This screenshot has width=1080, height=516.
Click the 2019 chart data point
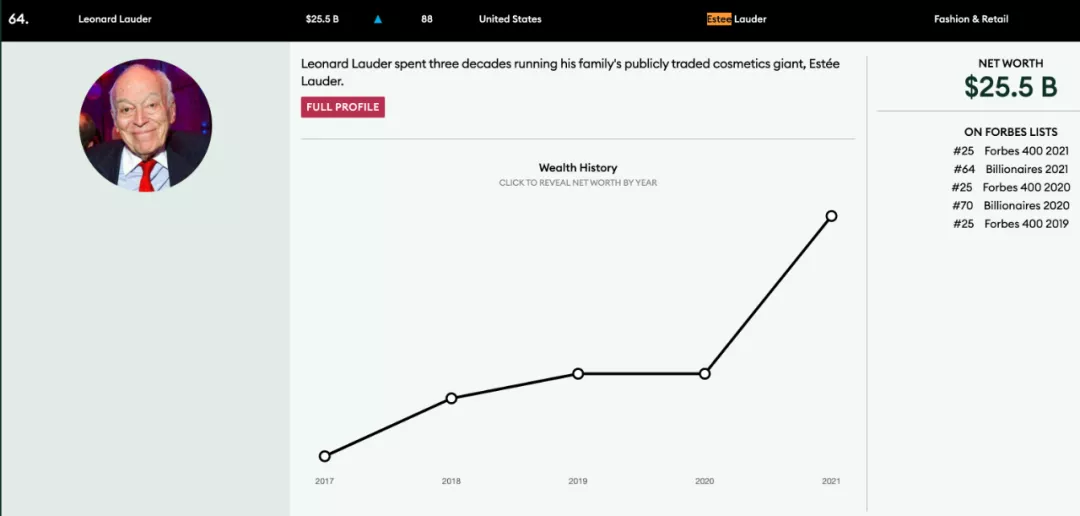pyautogui.click(x=578, y=373)
